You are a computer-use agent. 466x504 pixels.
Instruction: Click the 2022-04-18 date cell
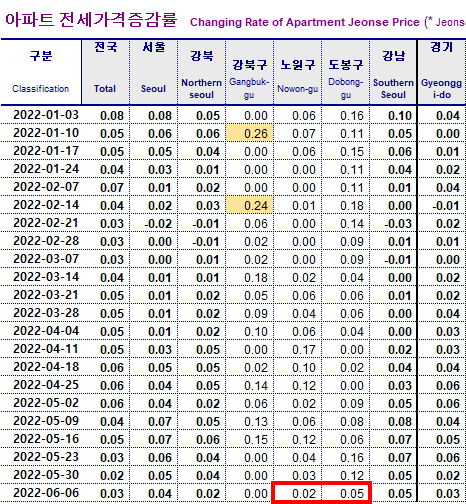click(x=41, y=367)
